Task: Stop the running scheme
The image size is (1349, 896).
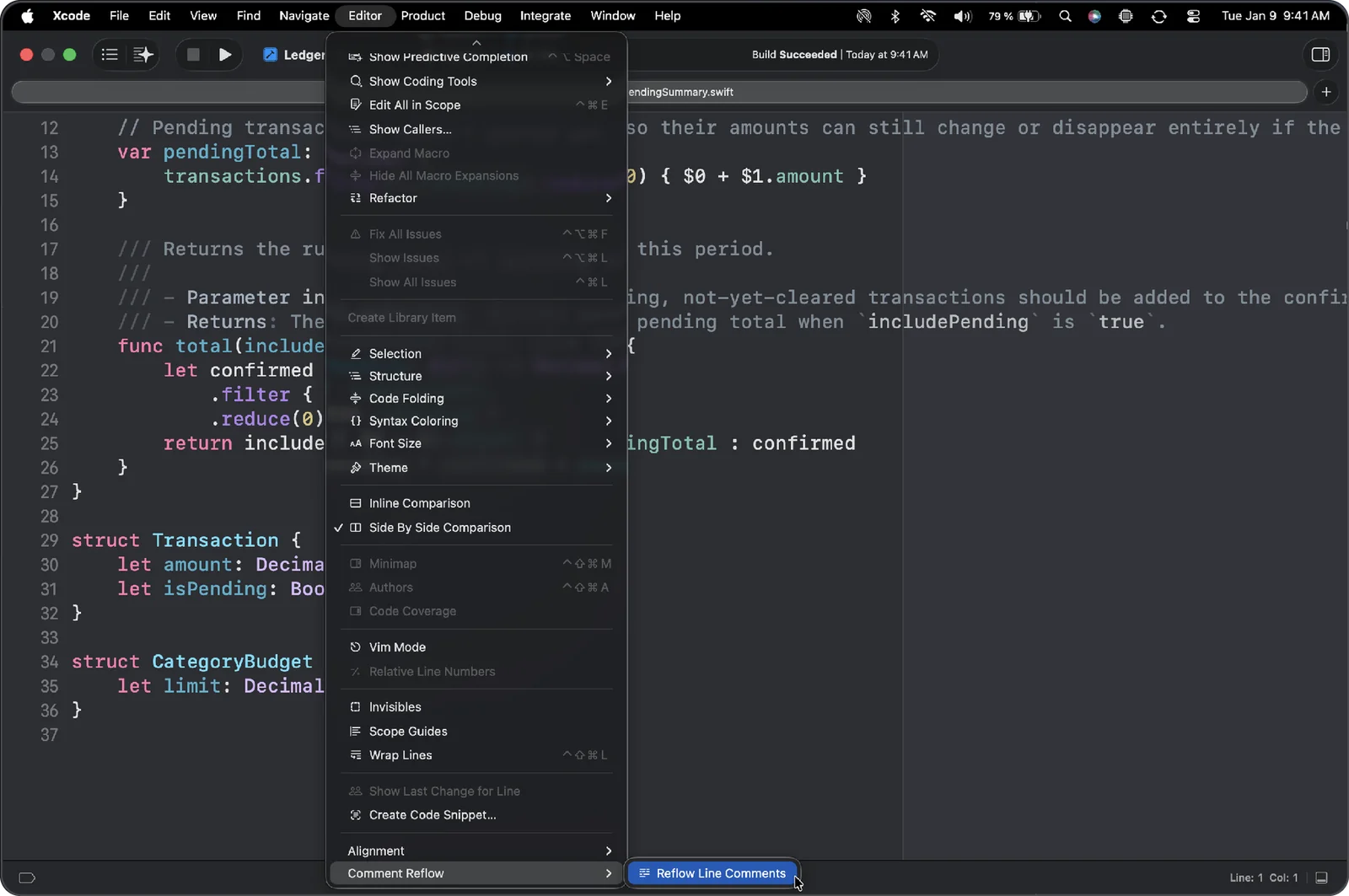Action: (x=193, y=55)
